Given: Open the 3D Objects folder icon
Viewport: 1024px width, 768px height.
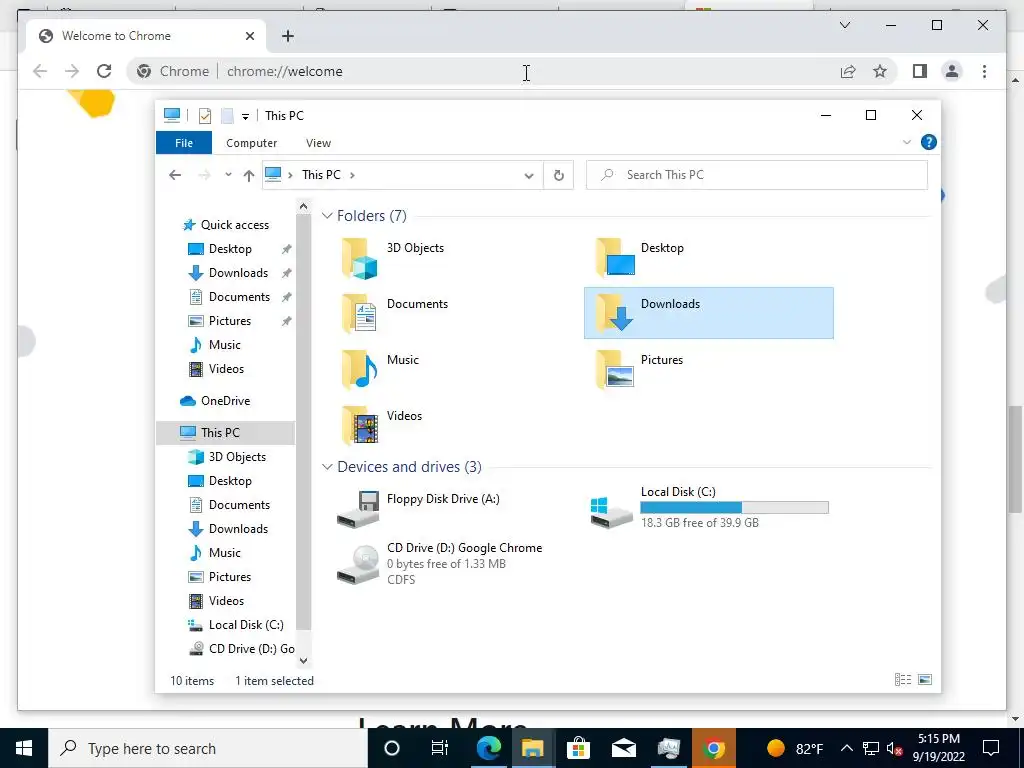Looking at the screenshot, I should click(x=360, y=258).
